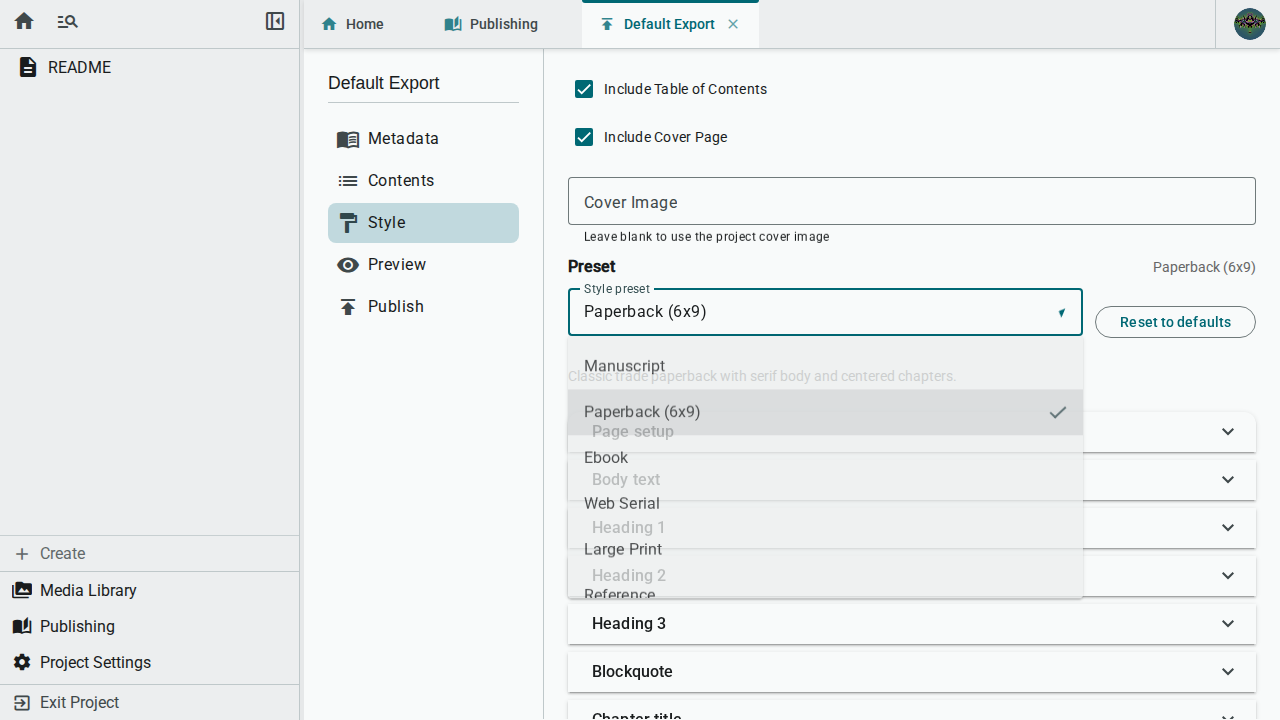This screenshot has width=1280, height=720.
Task: Click the sidebar Publishing book icon
Action: (x=22, y=626)
